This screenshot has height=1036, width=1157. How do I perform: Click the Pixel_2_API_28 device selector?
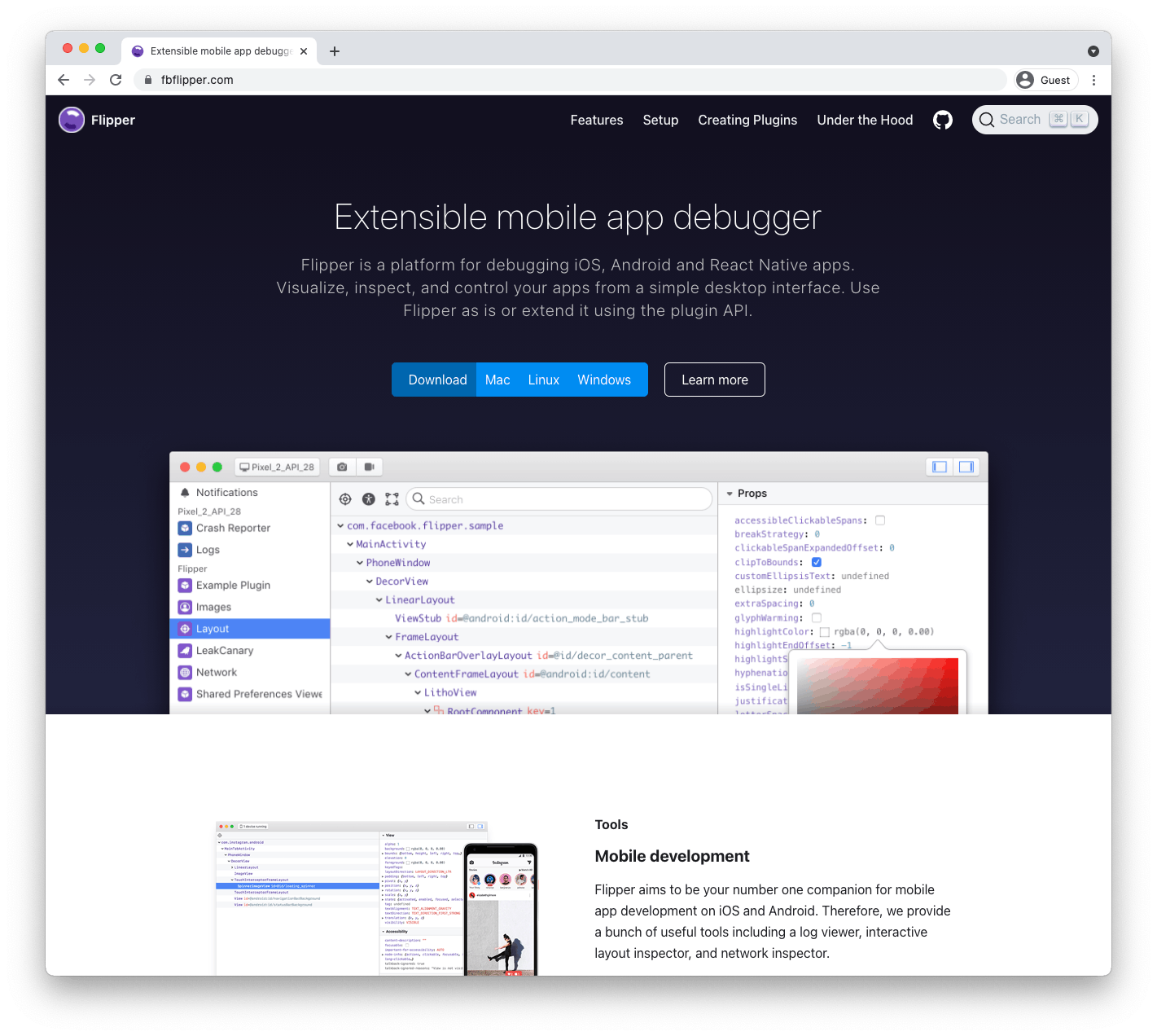pyautogui.click(x=277, y=467)
